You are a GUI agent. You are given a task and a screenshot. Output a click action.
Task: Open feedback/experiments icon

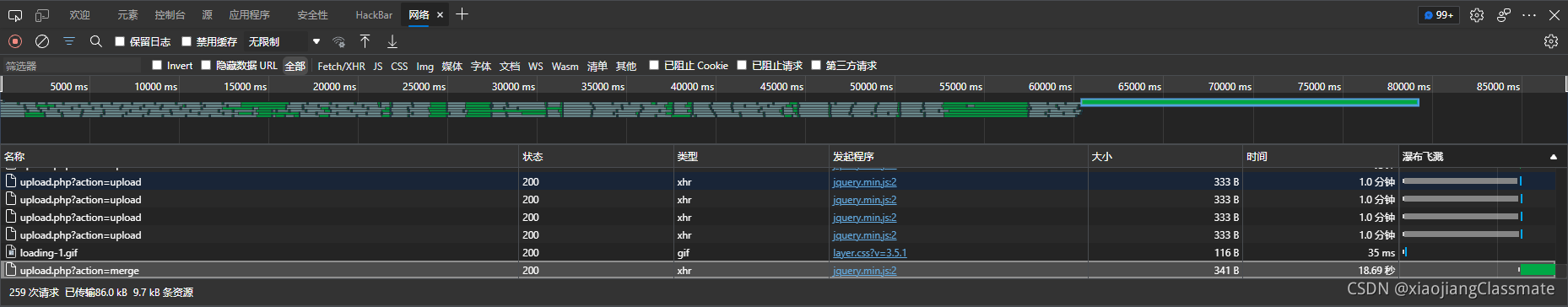tap(1504, 15)
